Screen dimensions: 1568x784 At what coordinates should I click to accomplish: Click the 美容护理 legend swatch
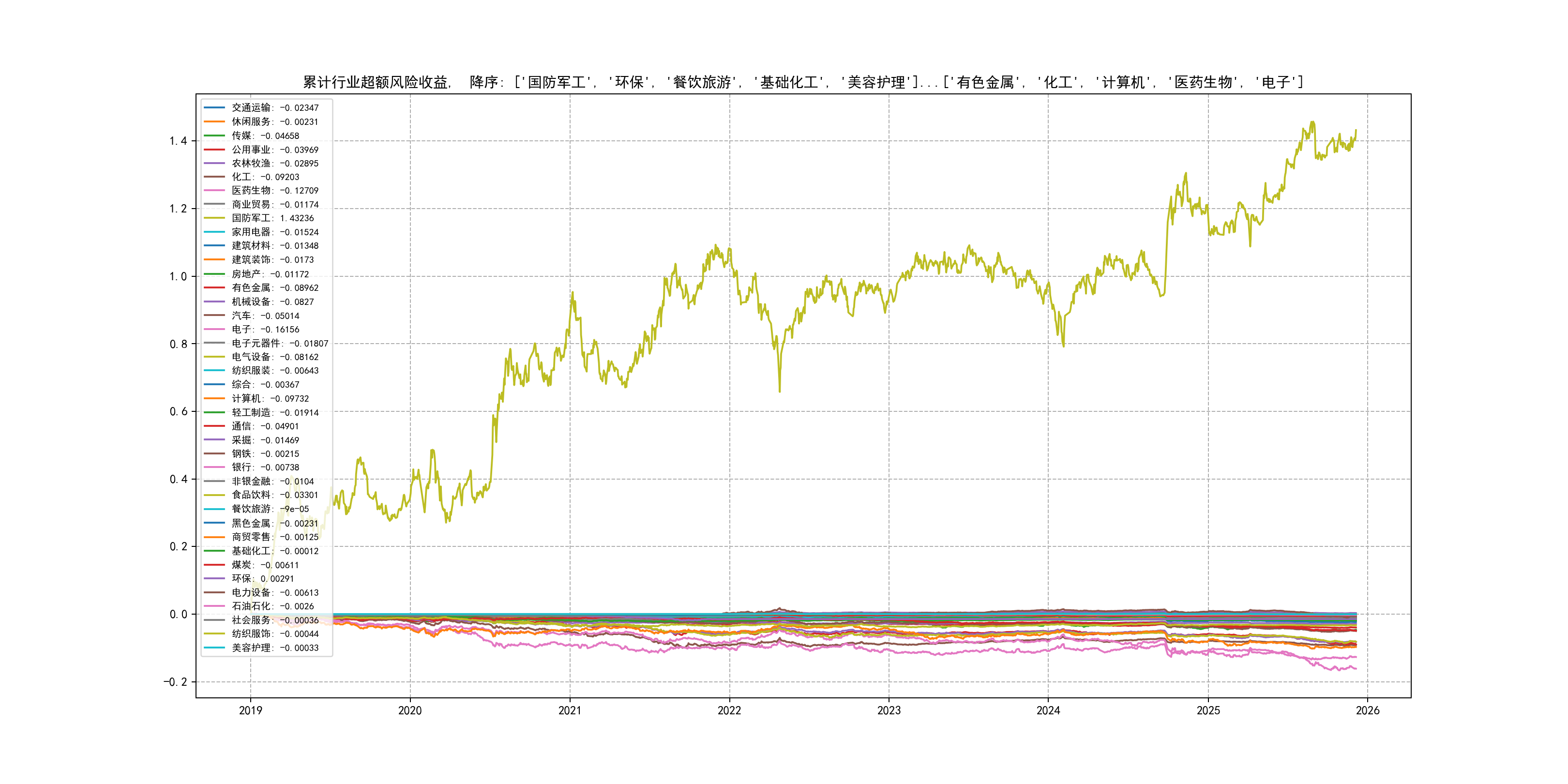point(214,648)
